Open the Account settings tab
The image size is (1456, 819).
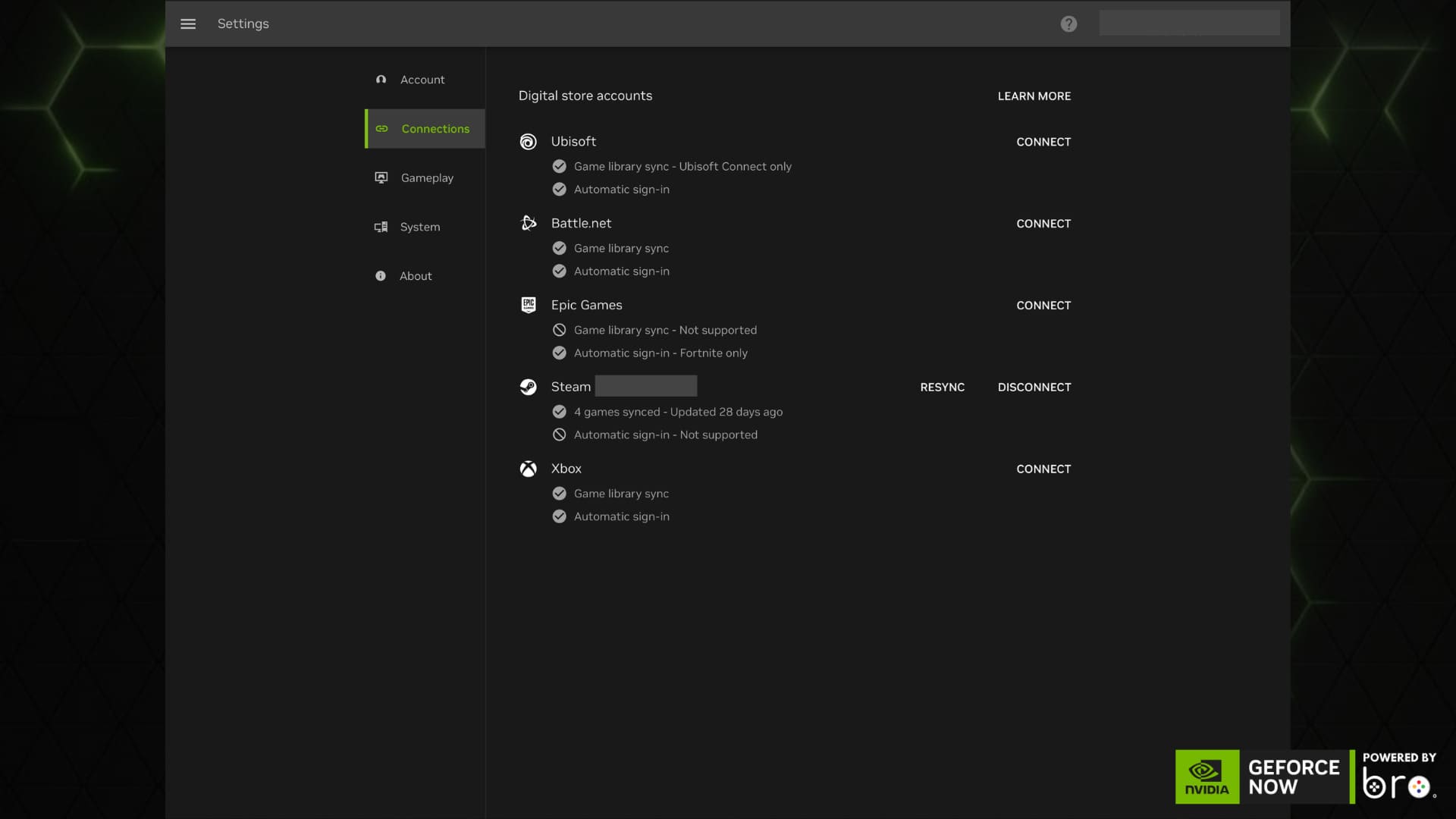coord(425,80)
